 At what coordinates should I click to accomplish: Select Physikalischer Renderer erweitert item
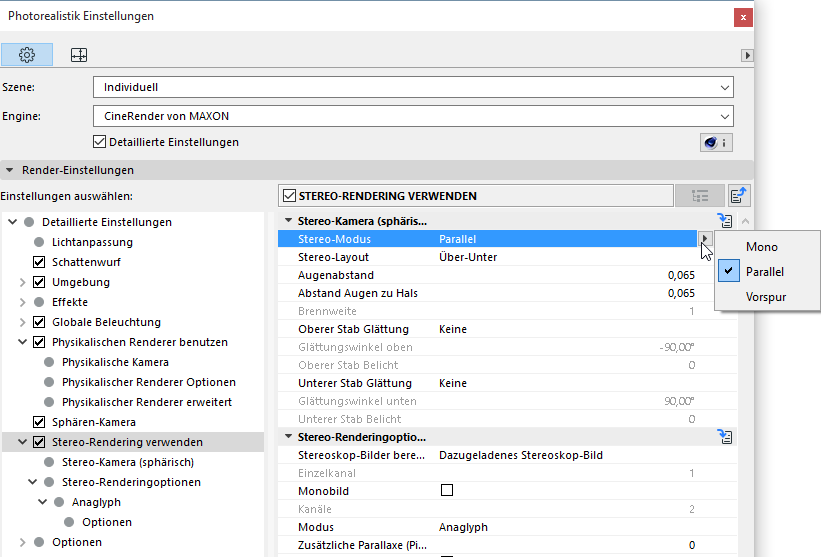point(147,402)
